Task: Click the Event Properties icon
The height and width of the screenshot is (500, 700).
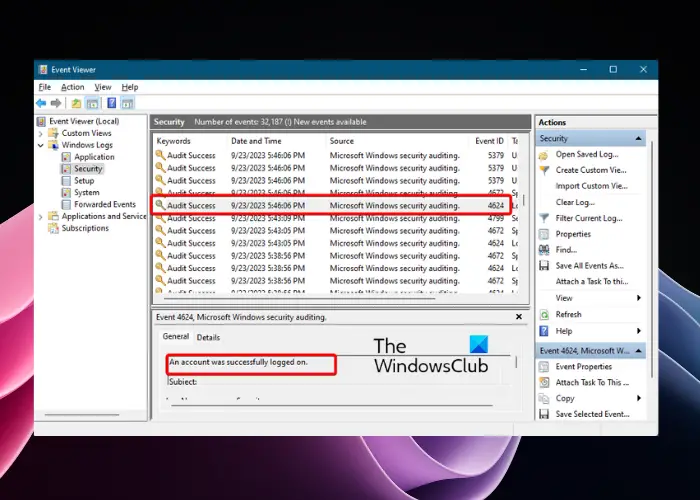Action: (x=544, y=367)
